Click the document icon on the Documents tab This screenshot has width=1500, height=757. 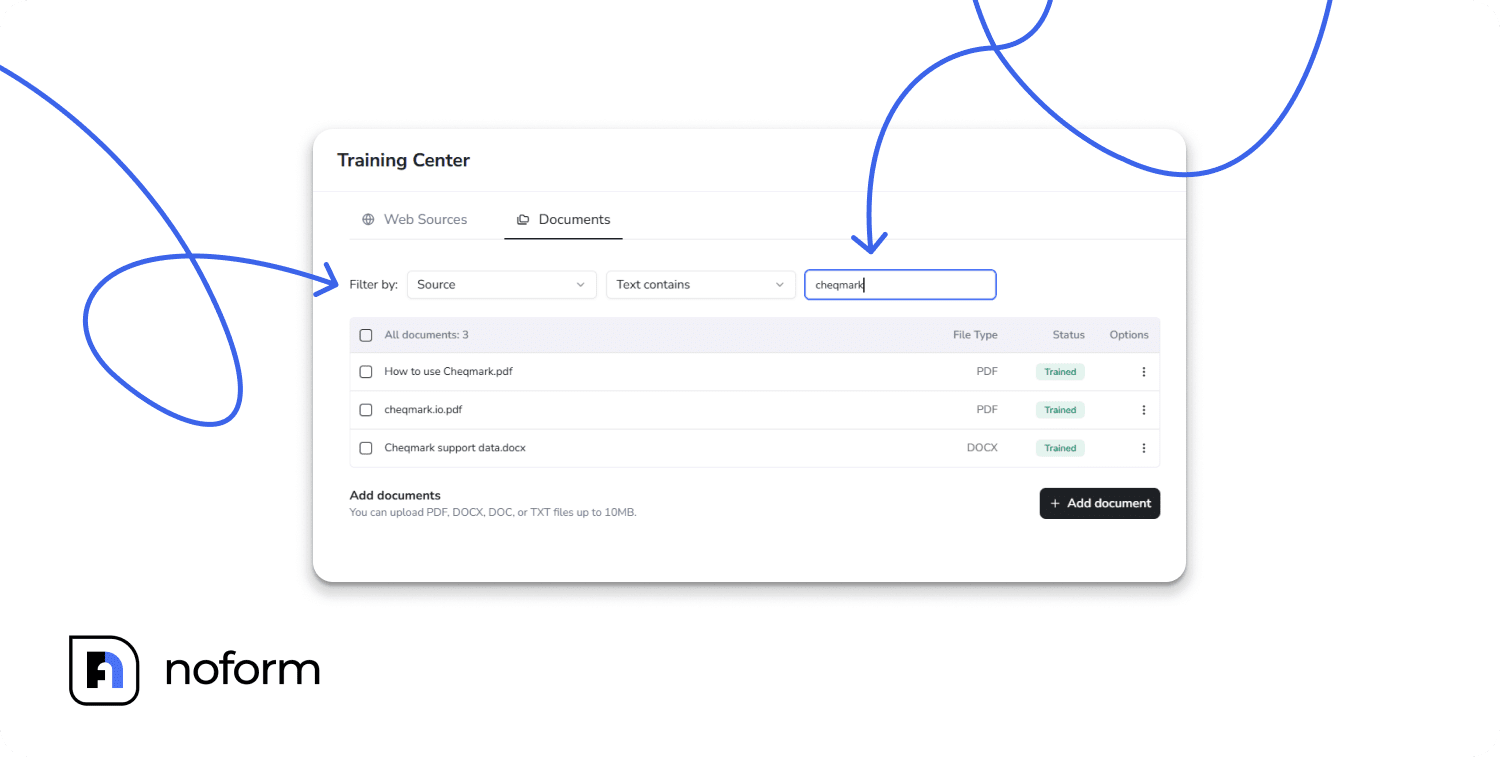[522, 219]
